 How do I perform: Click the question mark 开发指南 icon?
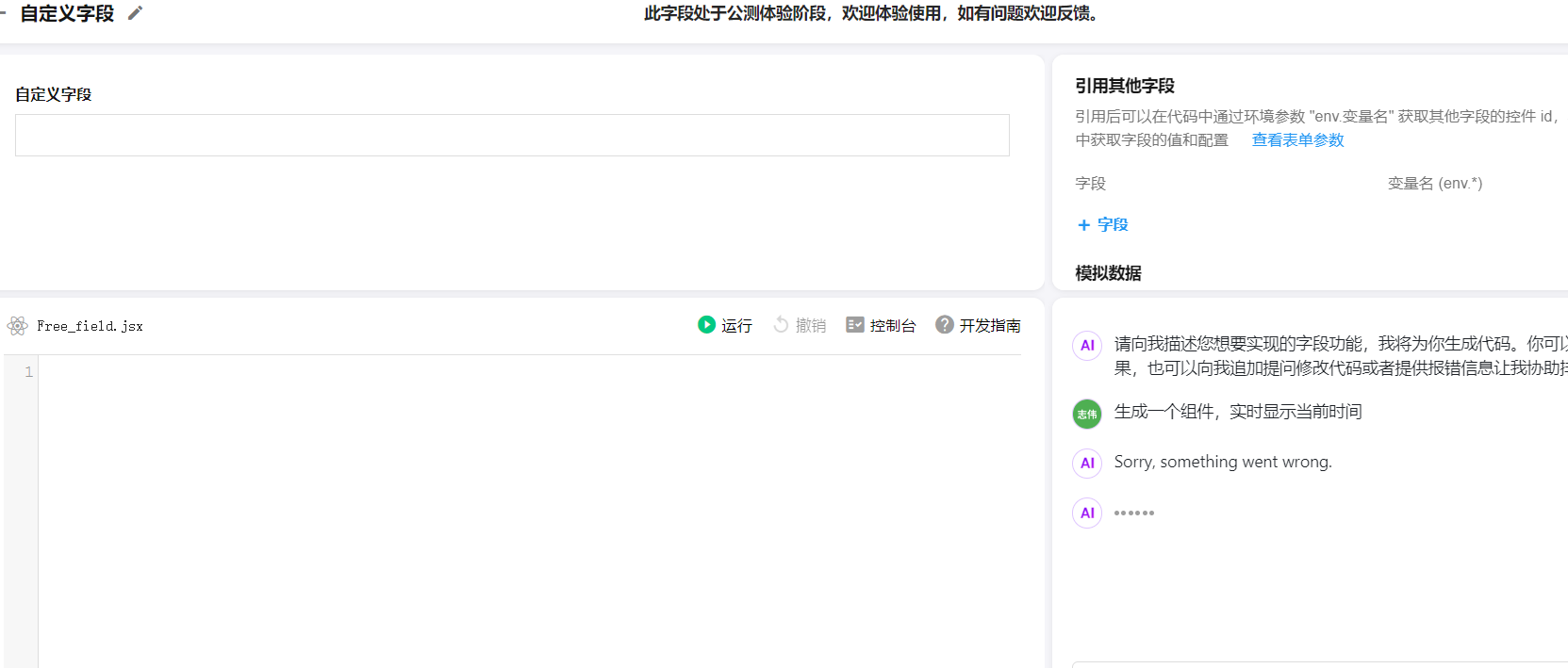[x=944, y=325]
